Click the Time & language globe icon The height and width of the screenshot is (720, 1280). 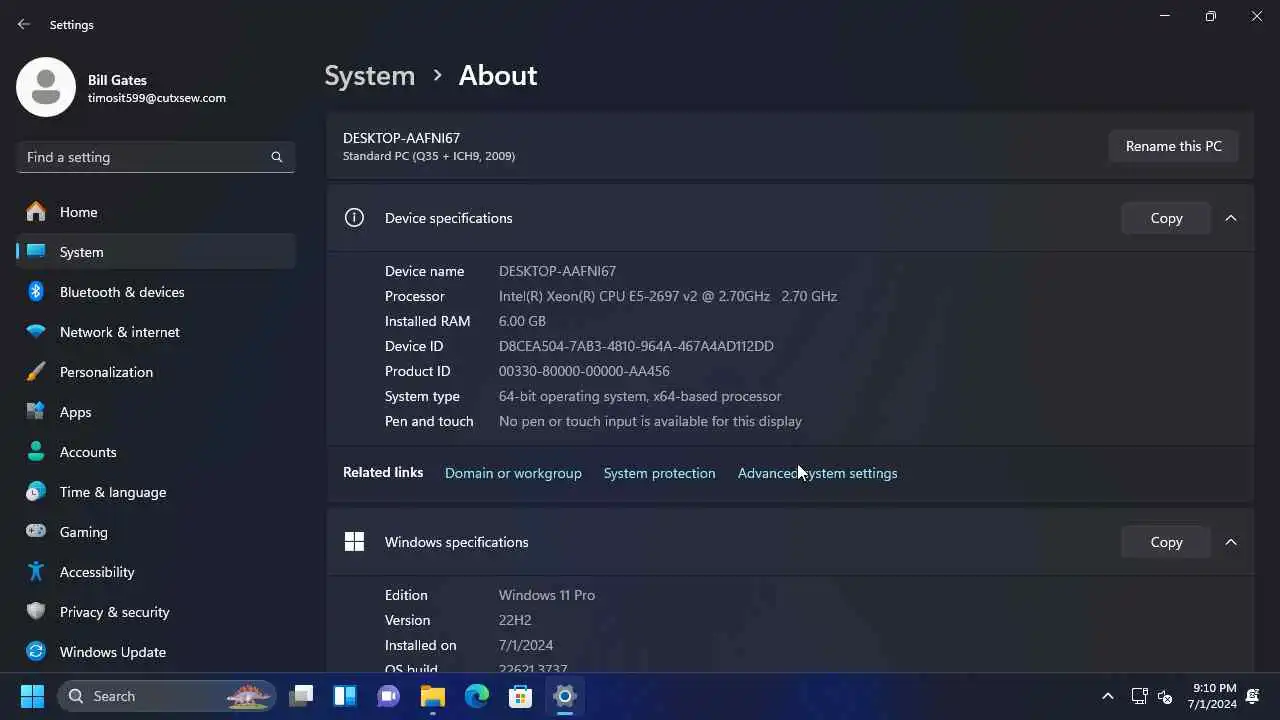click(36, 492)
